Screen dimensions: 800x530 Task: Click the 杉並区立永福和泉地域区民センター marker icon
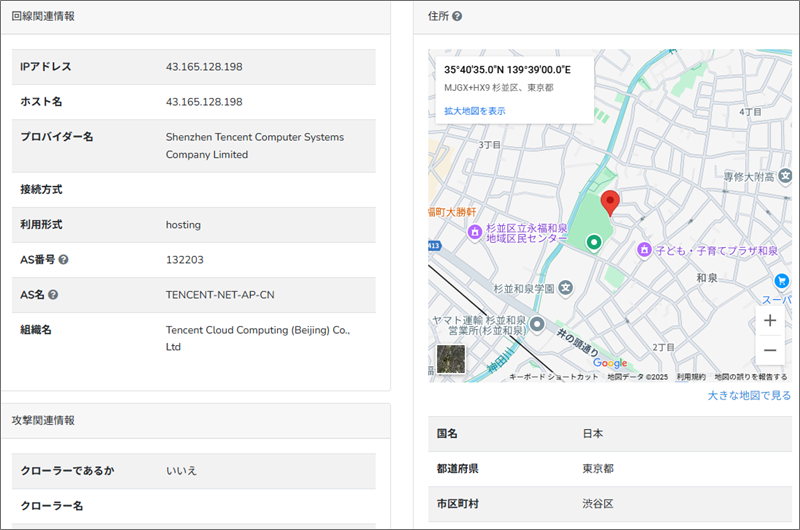point(475,232)
